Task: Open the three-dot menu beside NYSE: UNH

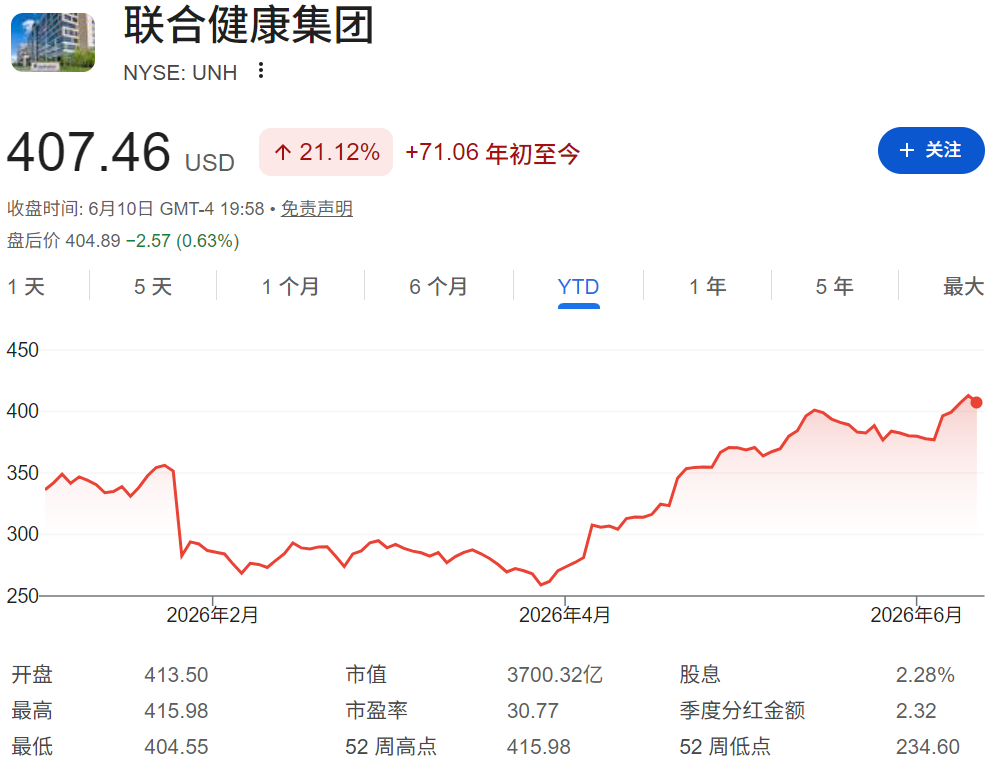Action: pyautogui.click(x=261, y=71)
